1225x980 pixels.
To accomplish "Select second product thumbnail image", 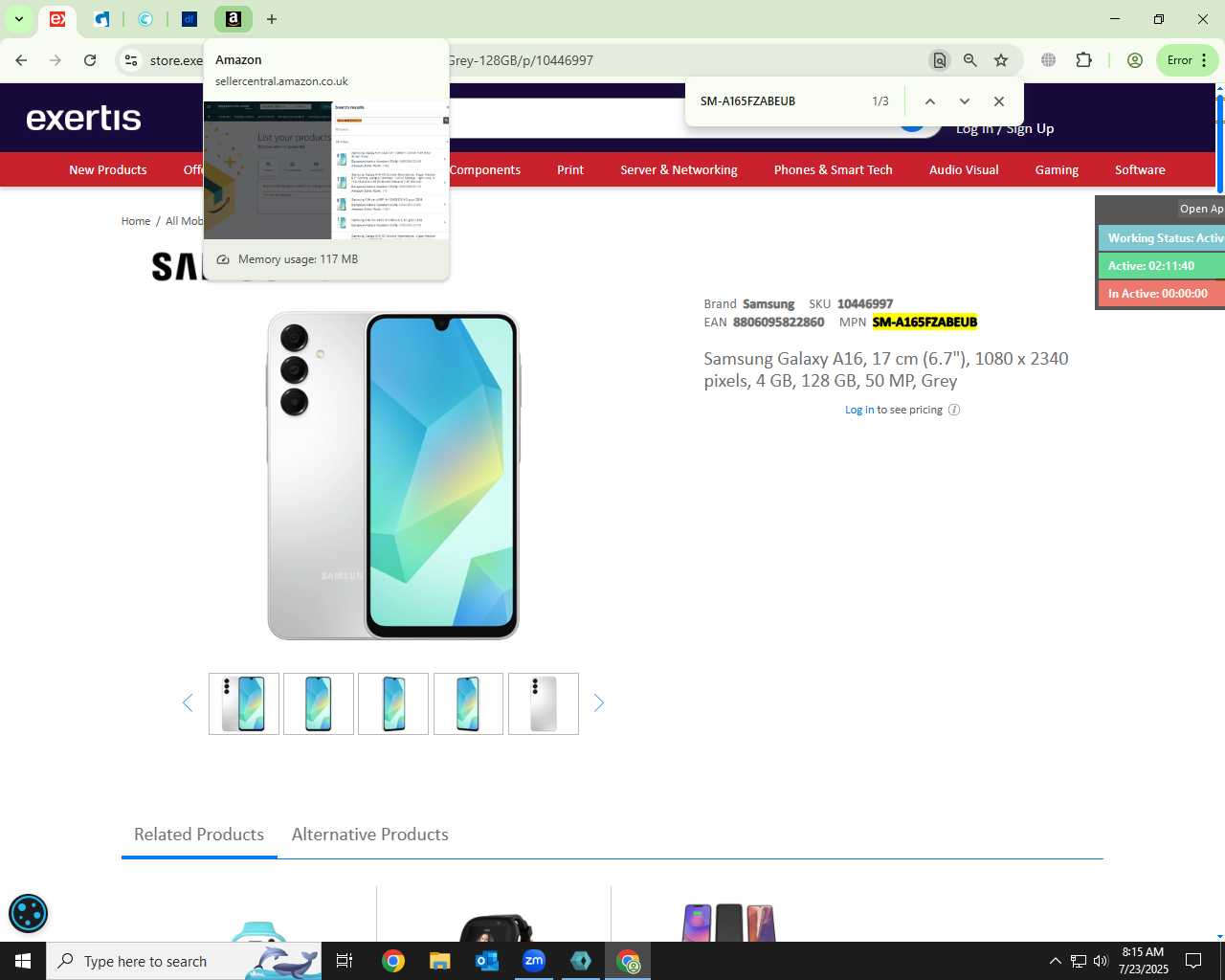I will point(319,703).
